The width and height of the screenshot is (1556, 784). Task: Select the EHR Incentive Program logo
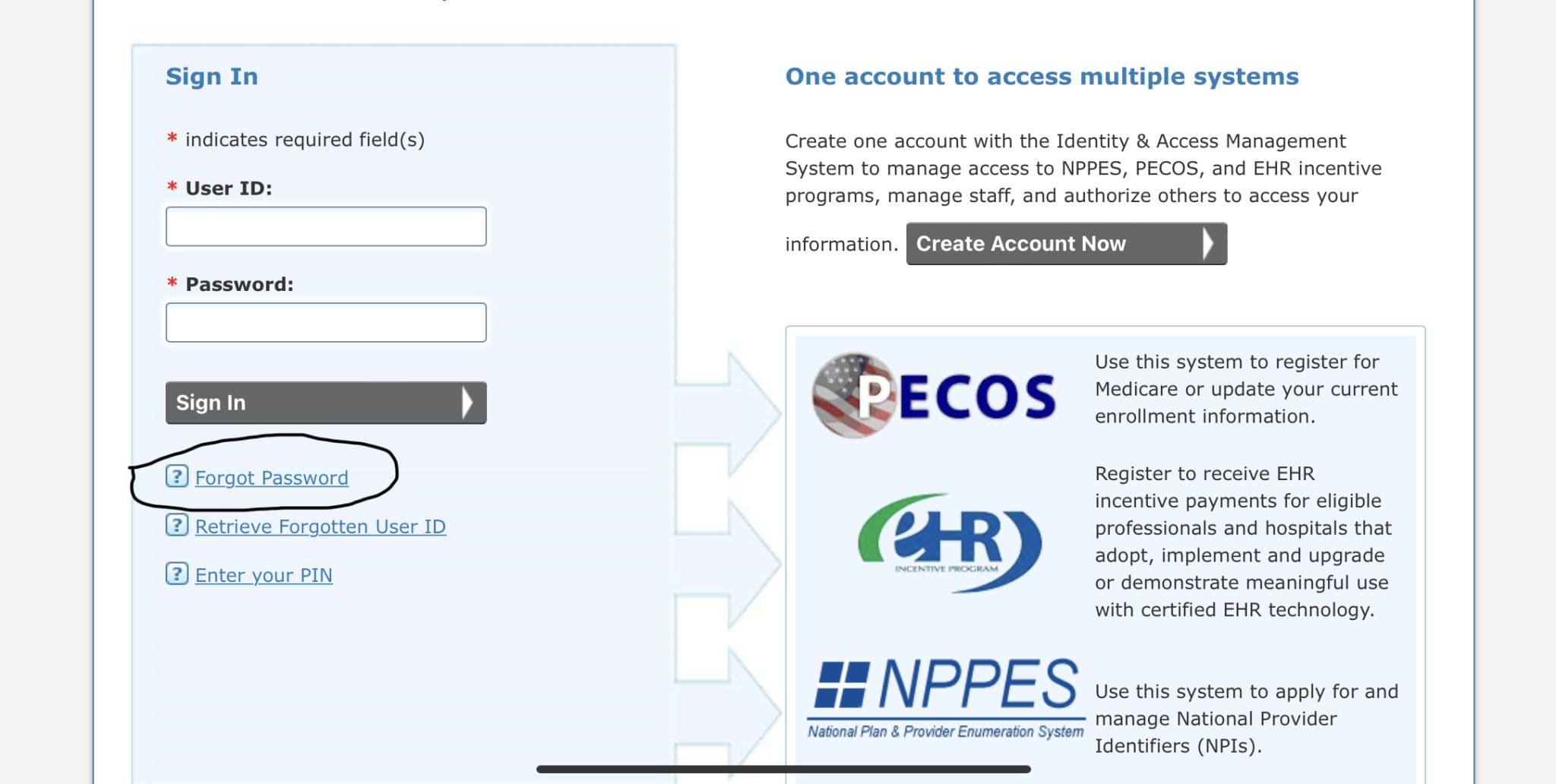coord(949,541)
